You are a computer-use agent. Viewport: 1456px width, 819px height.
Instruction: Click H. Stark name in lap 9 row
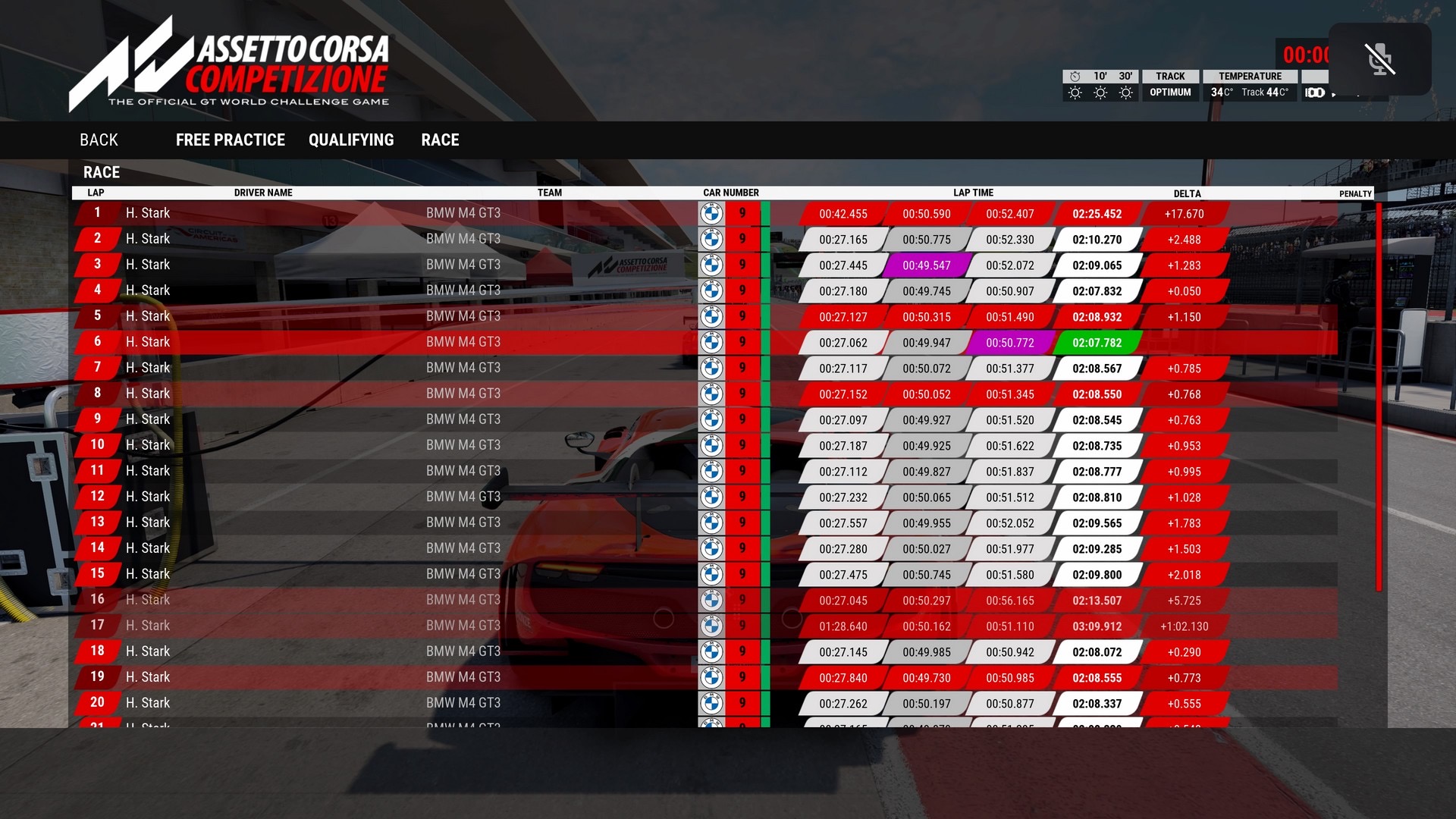pyautogui.click(x=148, y=419)
